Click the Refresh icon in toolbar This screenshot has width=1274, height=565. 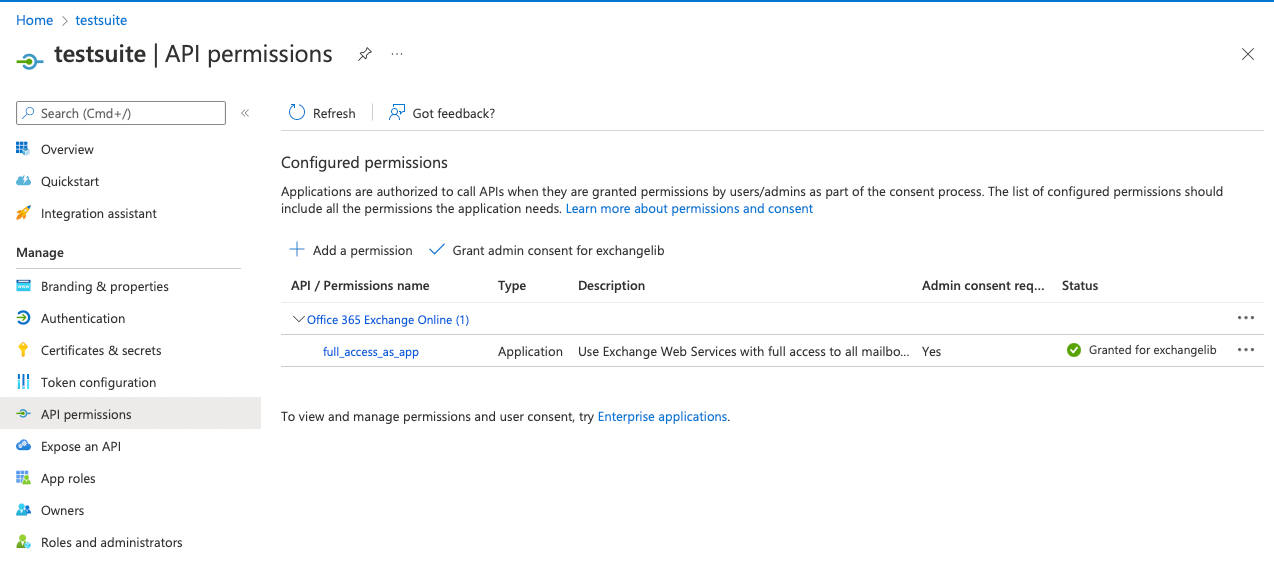297,112
